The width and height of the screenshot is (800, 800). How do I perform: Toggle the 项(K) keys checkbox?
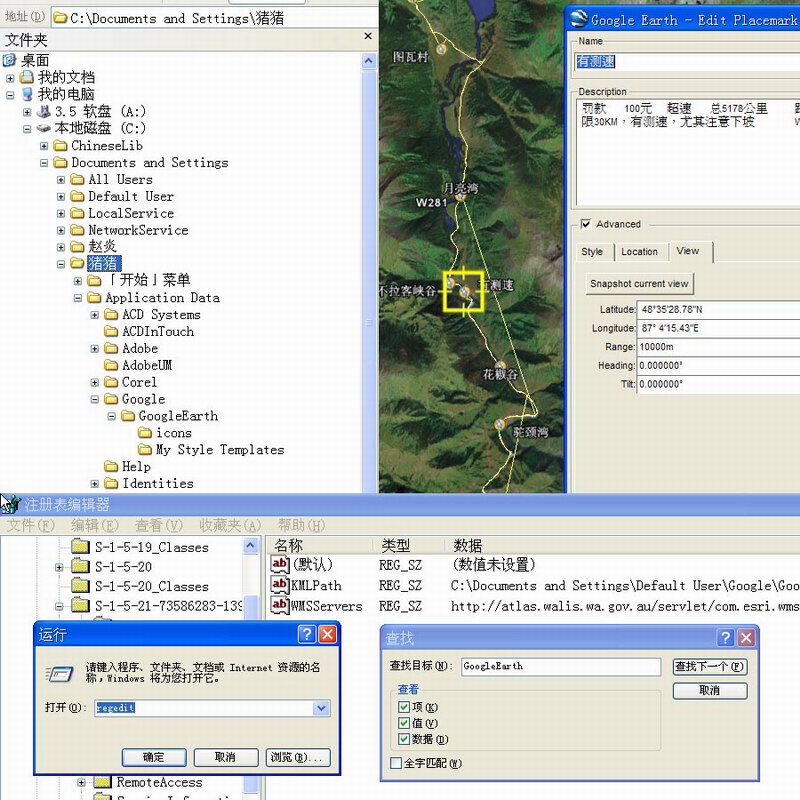[404, 707]
